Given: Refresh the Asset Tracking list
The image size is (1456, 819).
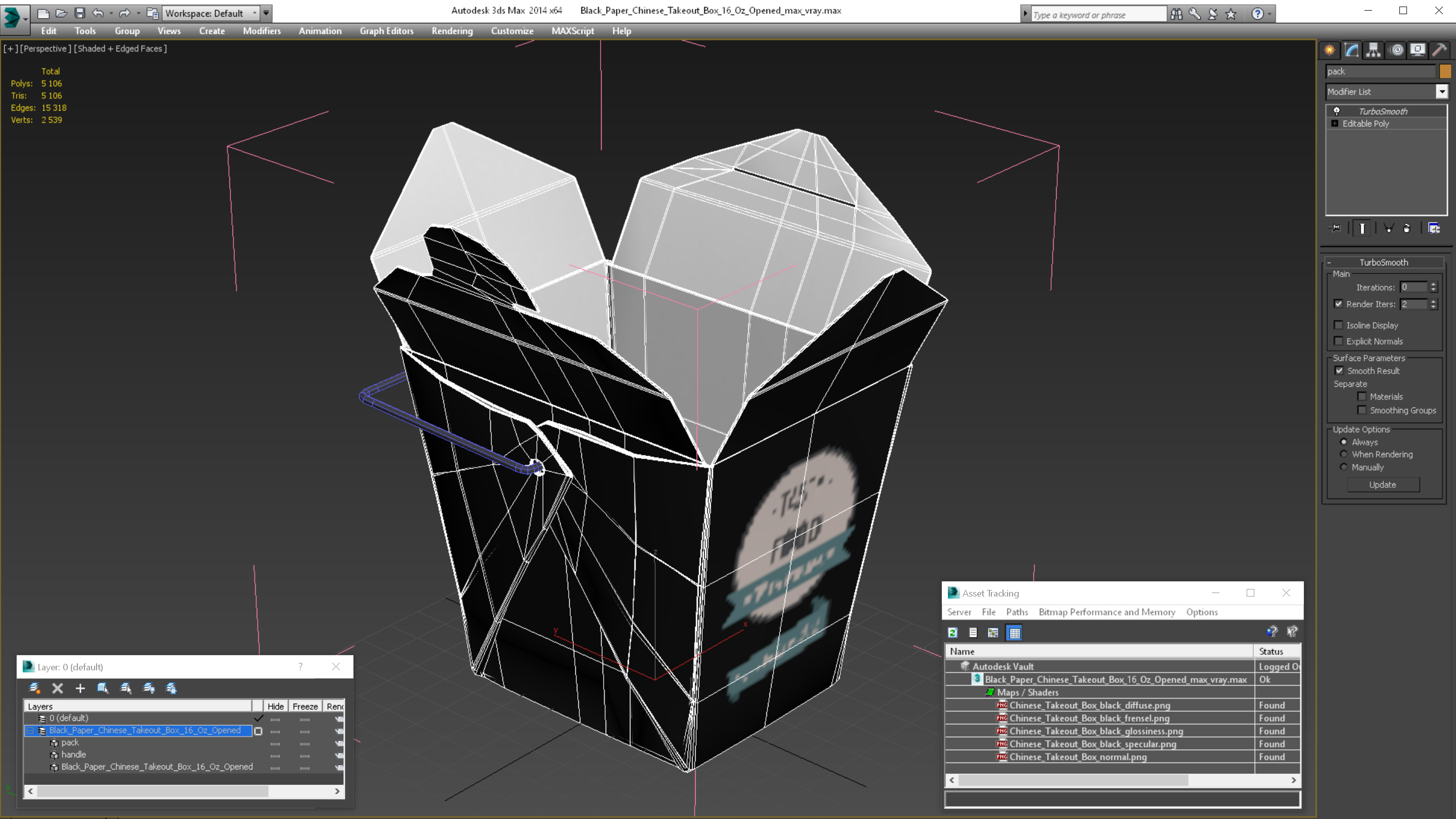Looking at the screenshot, I should pos(953,632).
